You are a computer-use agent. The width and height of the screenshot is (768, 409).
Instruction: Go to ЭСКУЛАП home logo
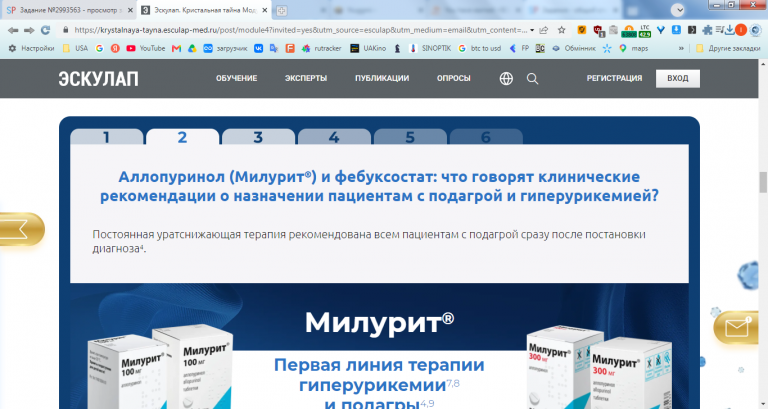click(x=98, y=79)
